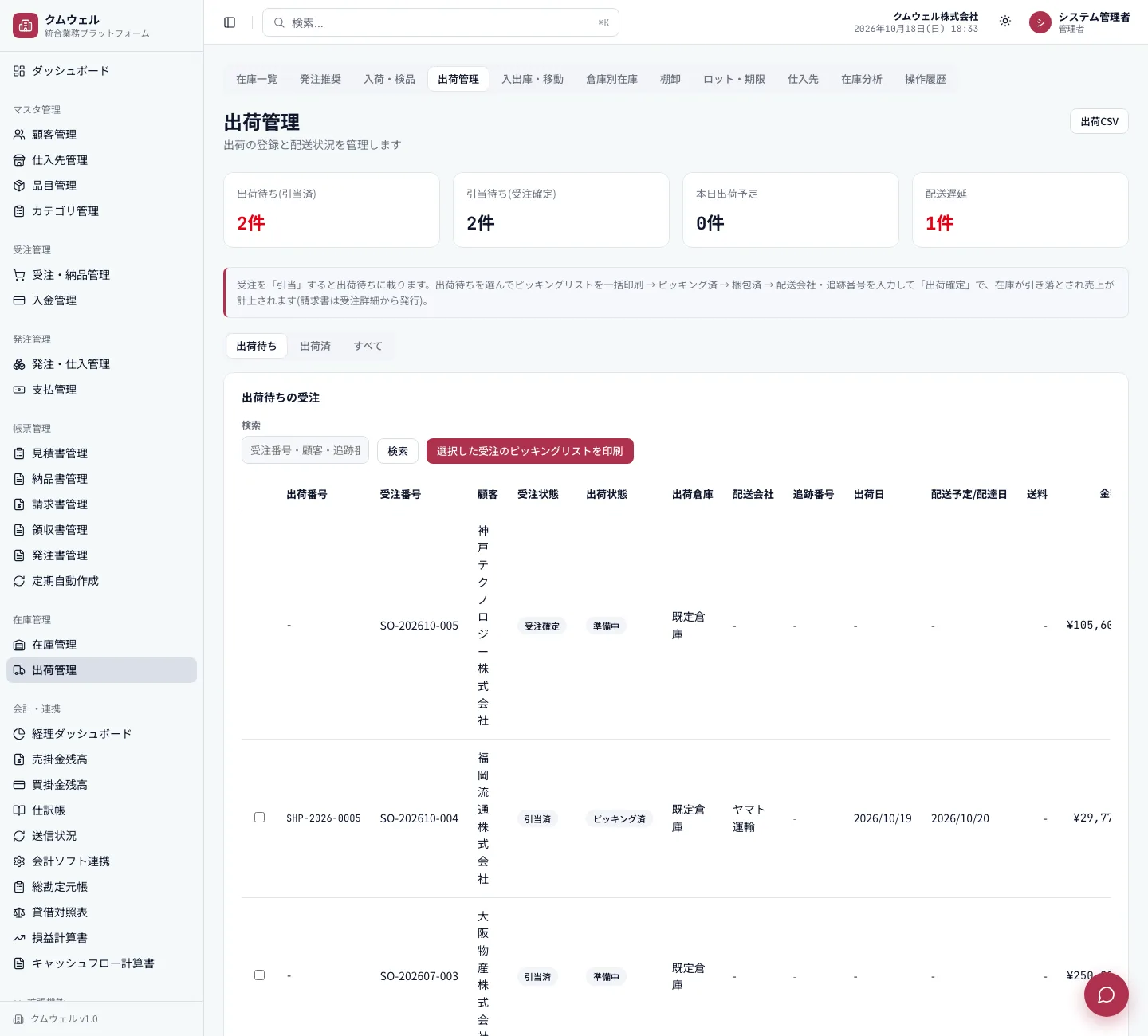Viewport: 1148px width, 1036px height.
Task: Open 見積書管理 in the sidebar
Action: click(x=102, y=453)
